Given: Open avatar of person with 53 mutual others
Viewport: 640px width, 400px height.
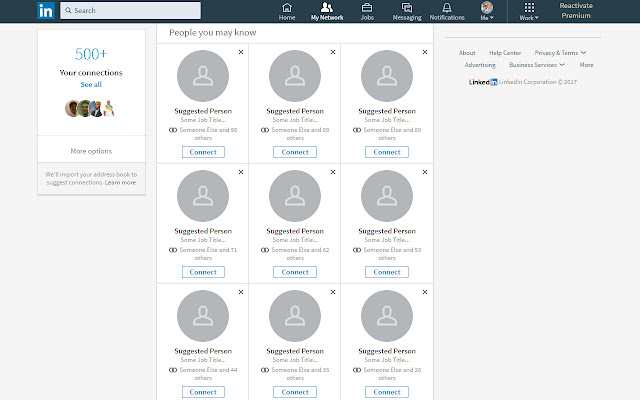Looking at the screenshot, I should (x=387, y=196).
